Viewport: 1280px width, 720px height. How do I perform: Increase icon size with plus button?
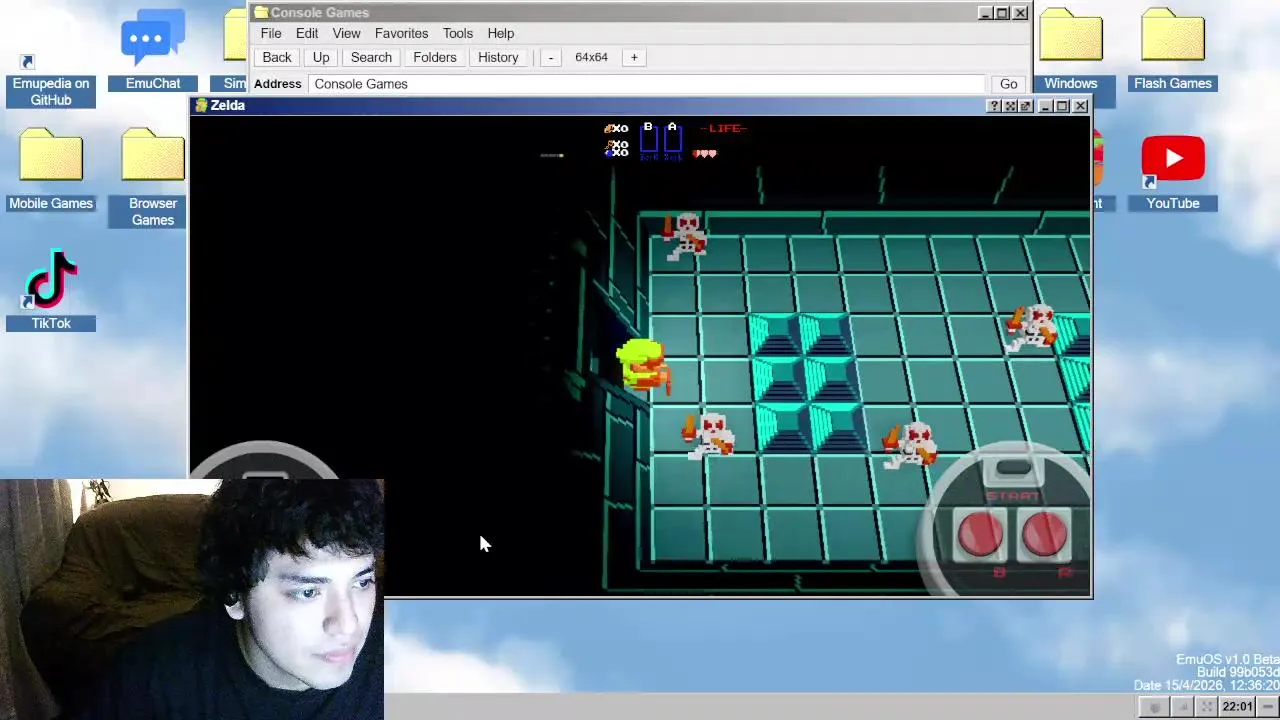click(634, 58)
